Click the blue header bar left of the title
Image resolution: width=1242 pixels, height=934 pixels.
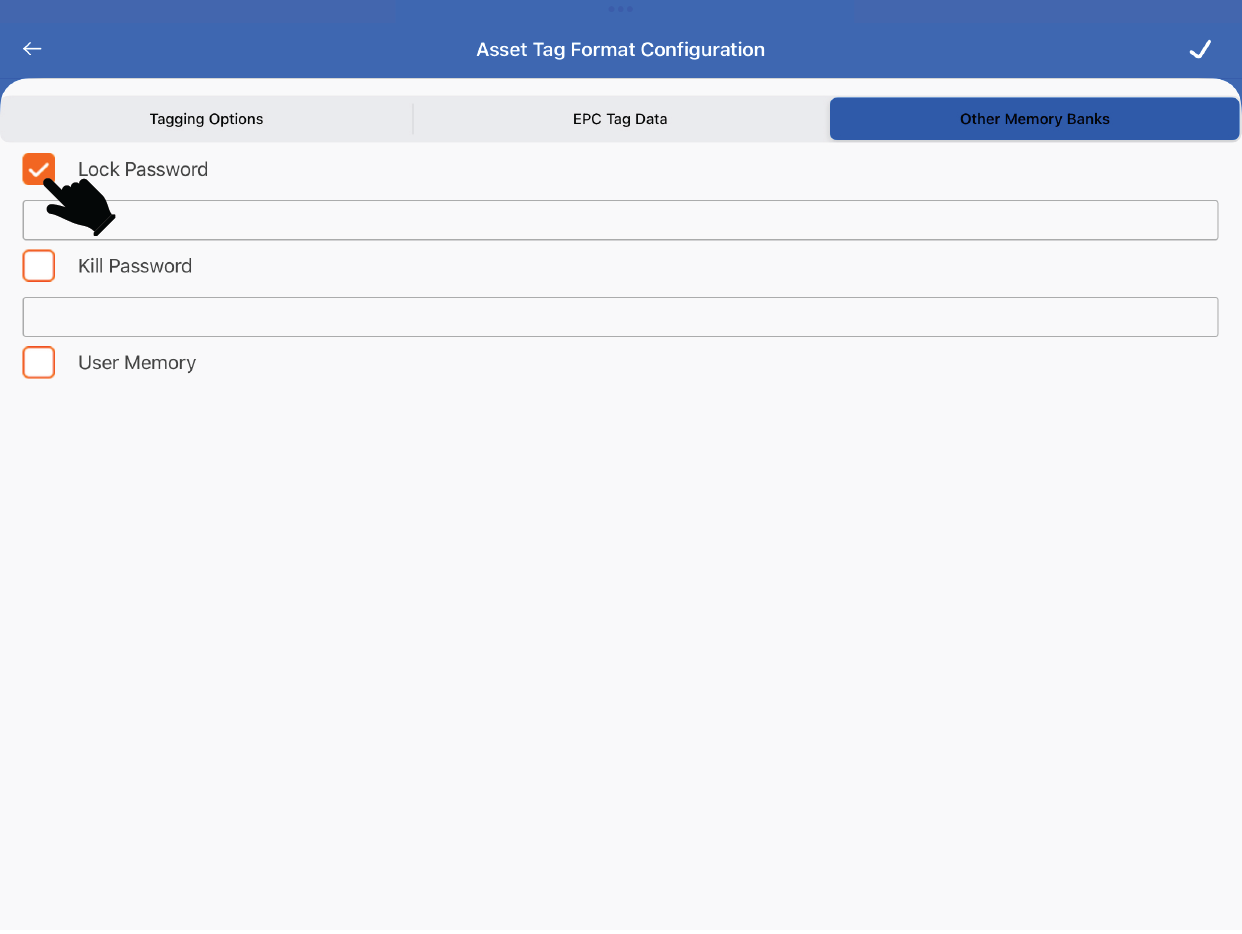coord(250,49)
